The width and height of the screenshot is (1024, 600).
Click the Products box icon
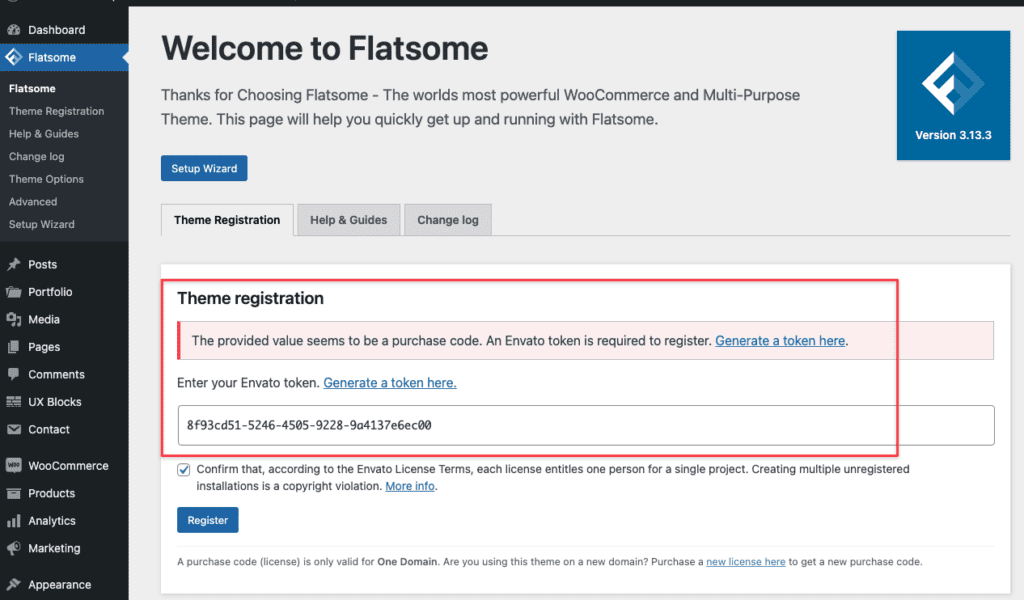(14, 493)
